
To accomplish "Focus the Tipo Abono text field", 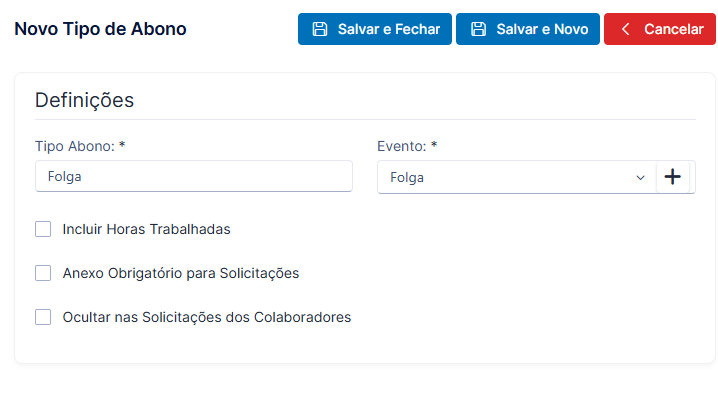I will coord(194,176).
